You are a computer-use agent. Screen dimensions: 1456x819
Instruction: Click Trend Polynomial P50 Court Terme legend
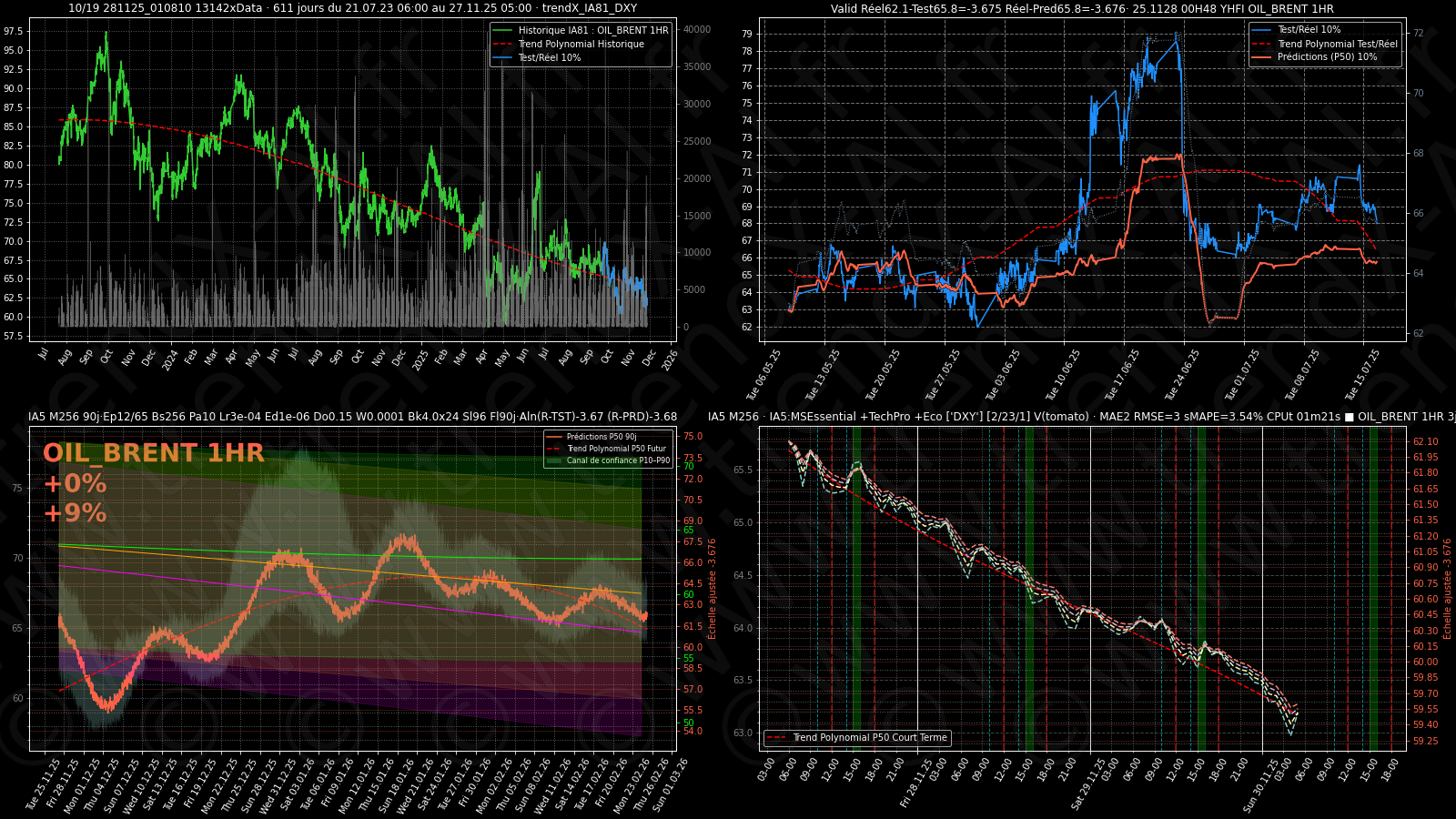(x=869, y=738)
